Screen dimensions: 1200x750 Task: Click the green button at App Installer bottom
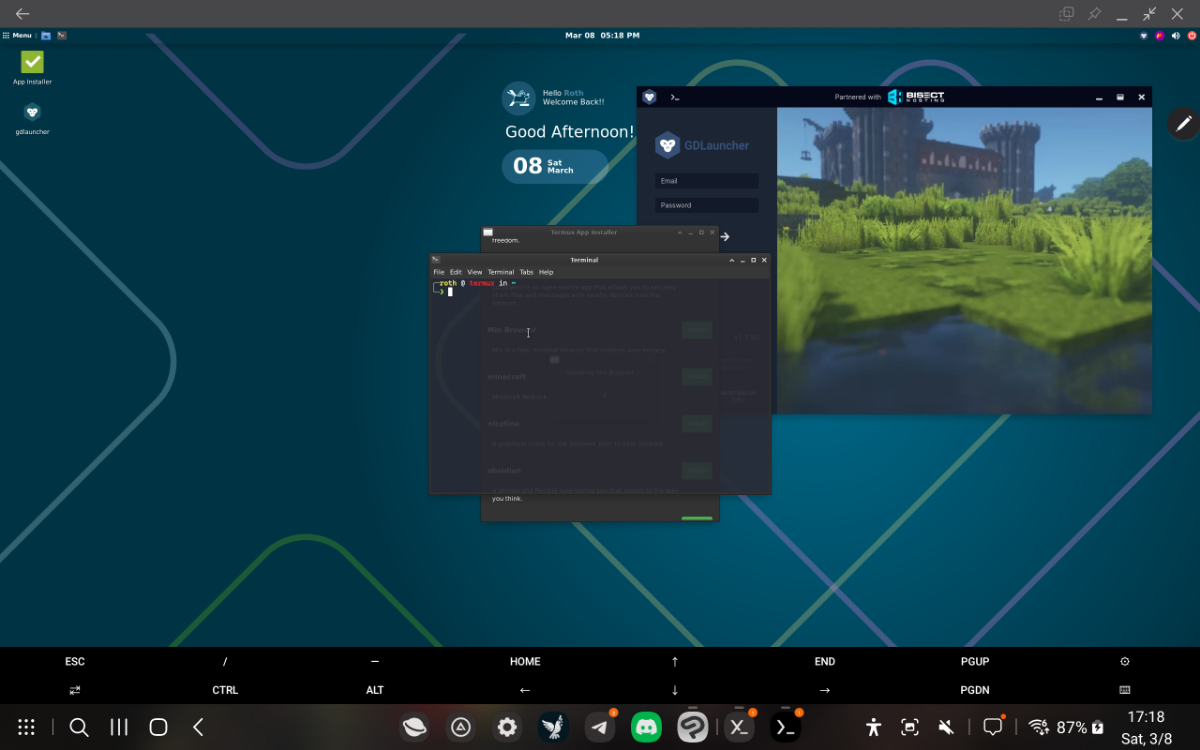(x=697, y=518)
